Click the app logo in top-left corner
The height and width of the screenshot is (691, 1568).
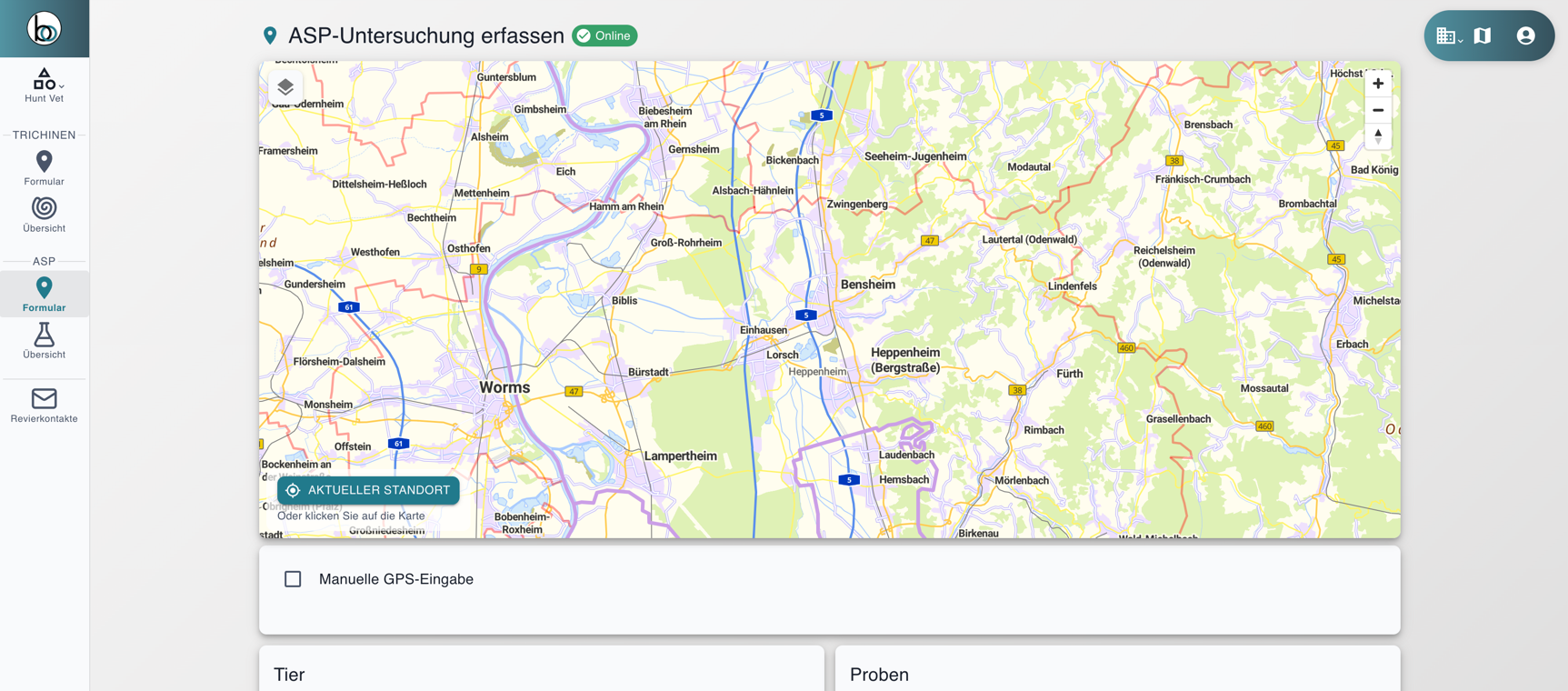(44, 28)
